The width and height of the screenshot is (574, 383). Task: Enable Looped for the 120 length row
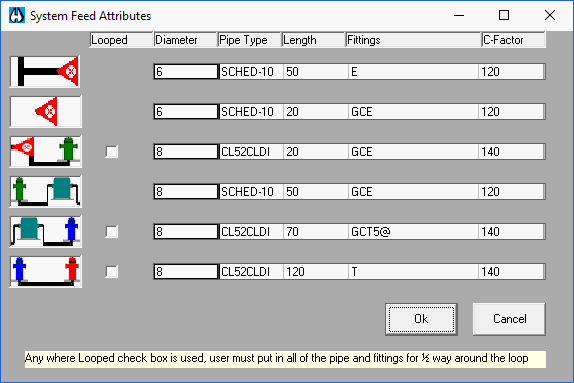112,272
